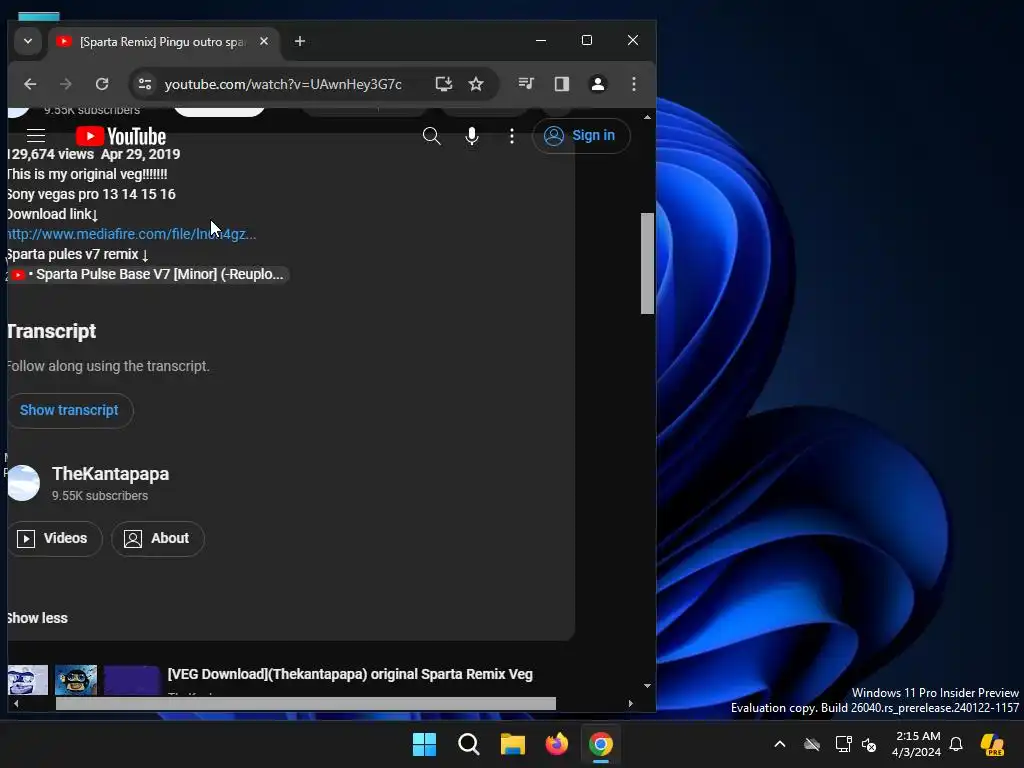Open YouTube search
Image resolution: width=1024 pixels, height=768 pixels.
[x=432, y=136]
